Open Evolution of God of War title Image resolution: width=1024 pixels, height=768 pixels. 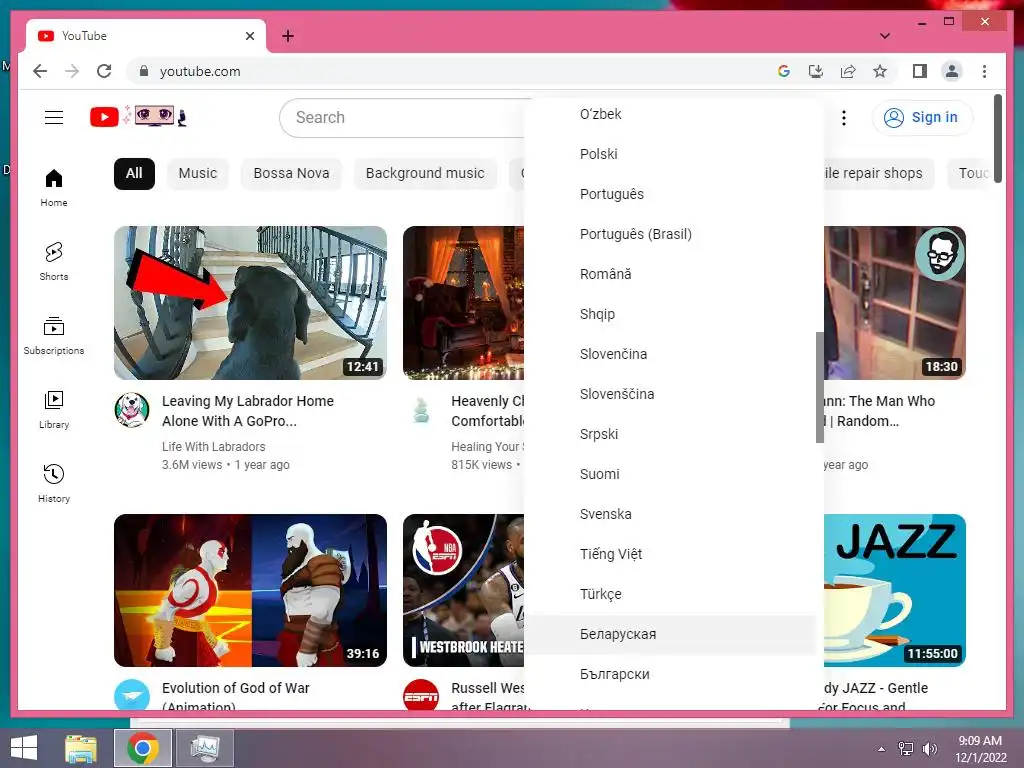(x=236, y=695)
